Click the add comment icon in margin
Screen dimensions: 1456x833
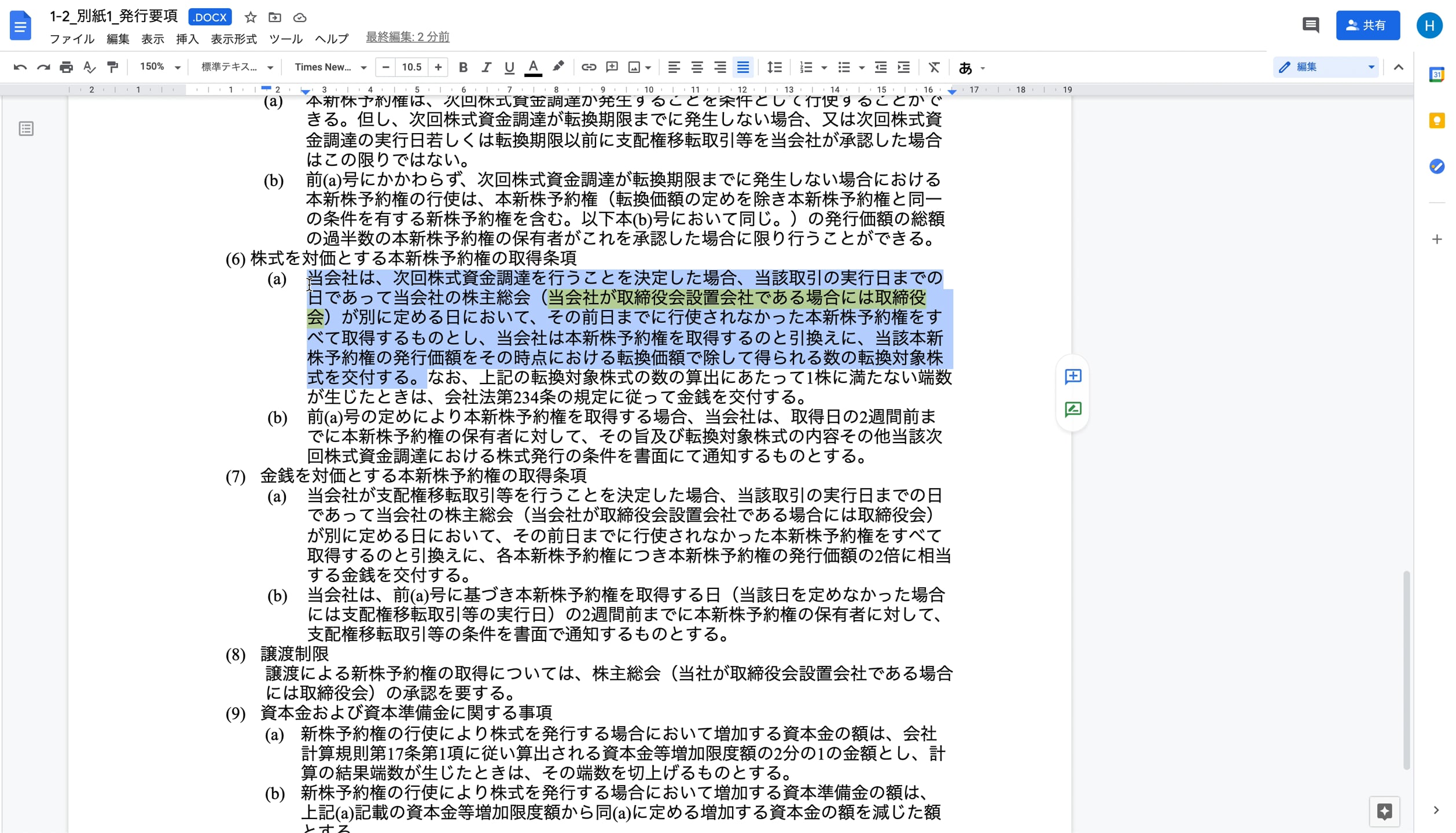1073,377
